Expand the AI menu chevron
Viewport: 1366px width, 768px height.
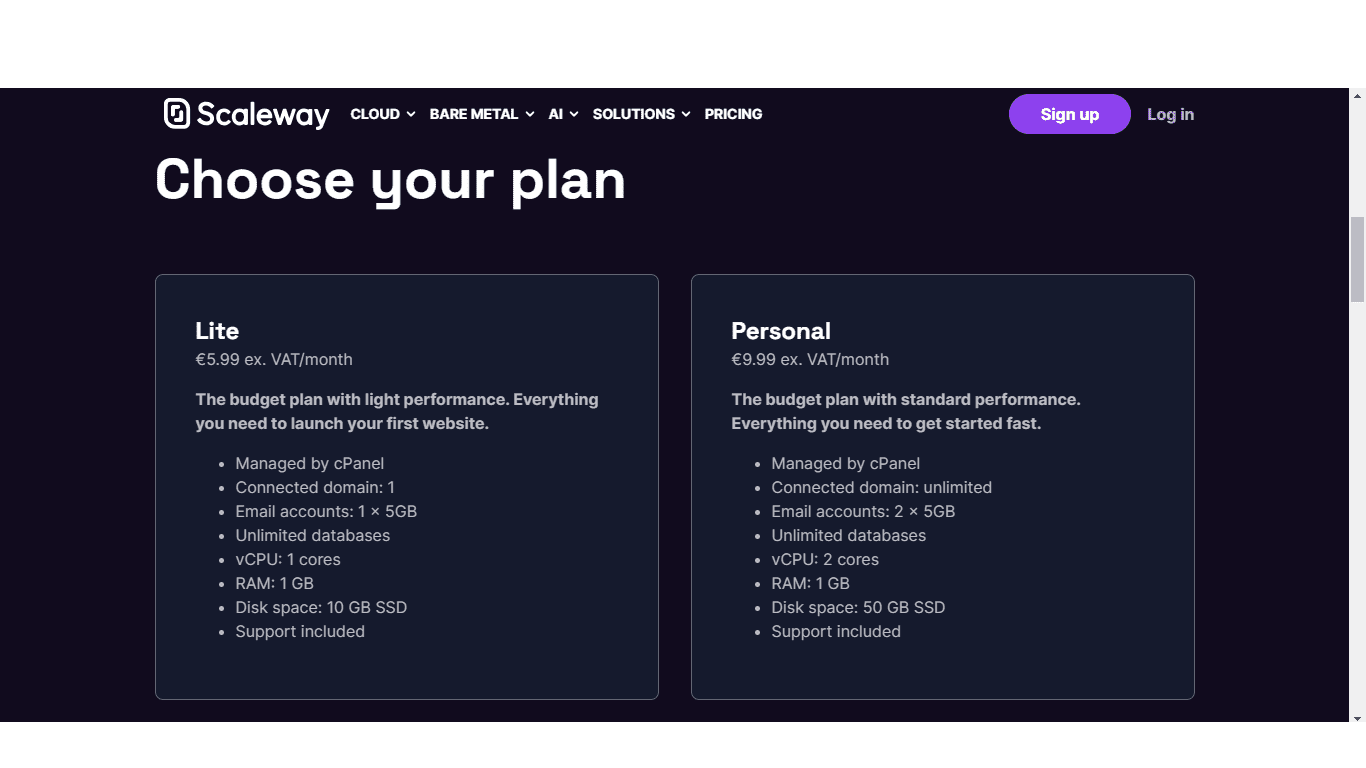coord(574,115)
